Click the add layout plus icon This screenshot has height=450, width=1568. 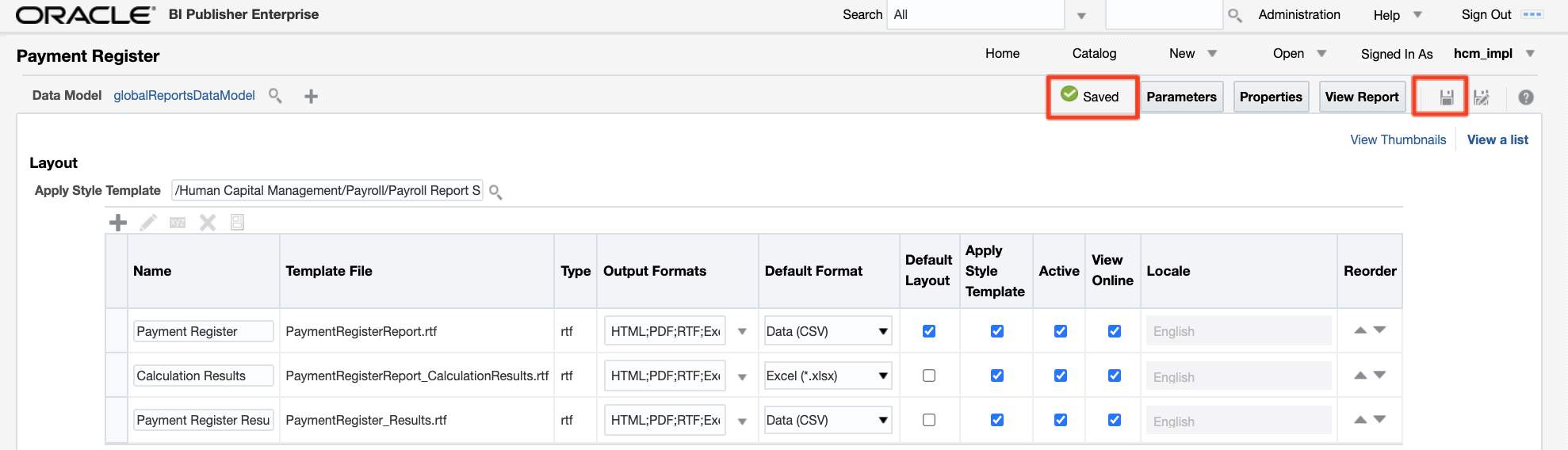[x=118, y=223]
